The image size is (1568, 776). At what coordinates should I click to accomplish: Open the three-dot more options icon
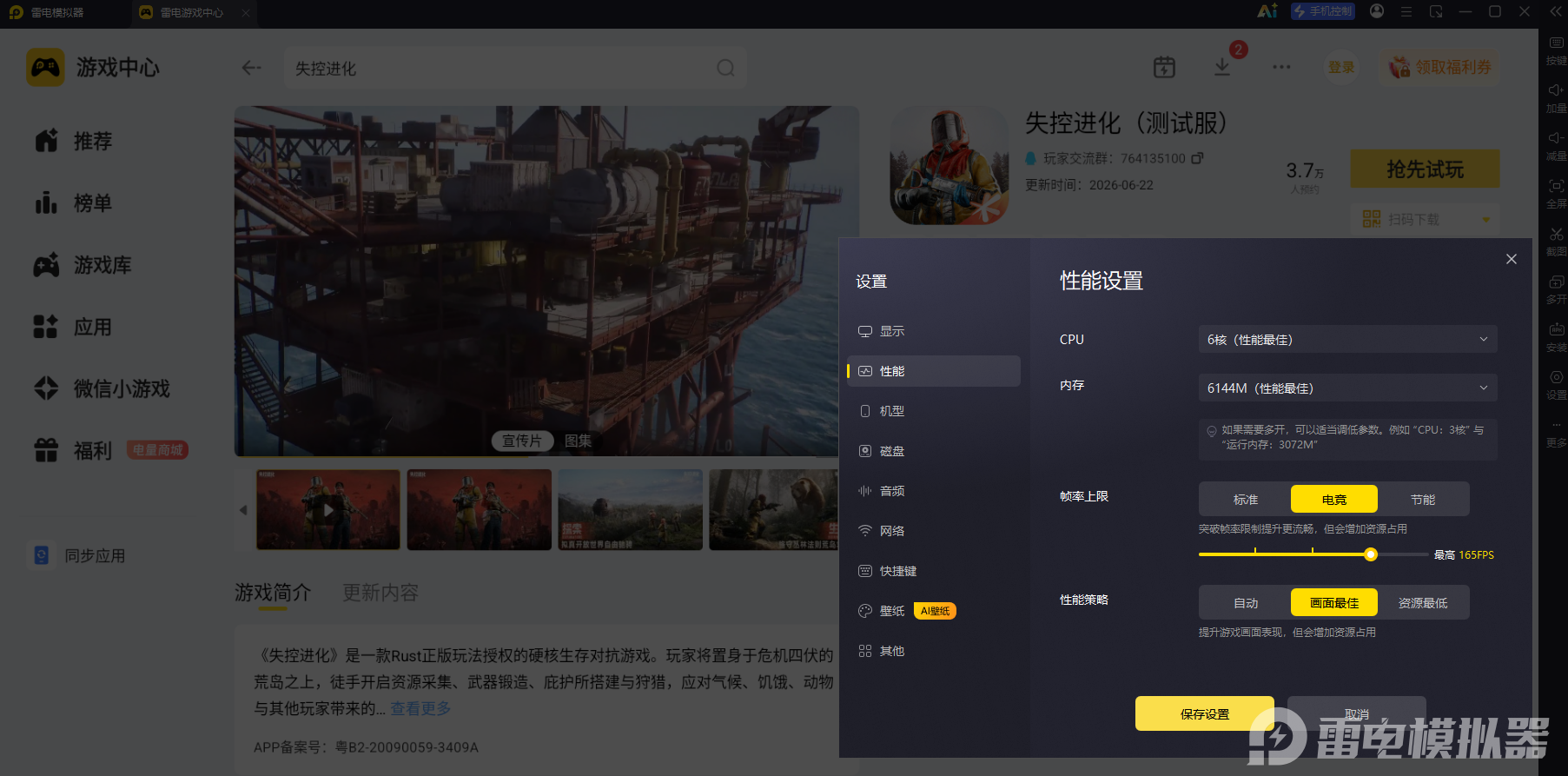tap(1281, 67)
